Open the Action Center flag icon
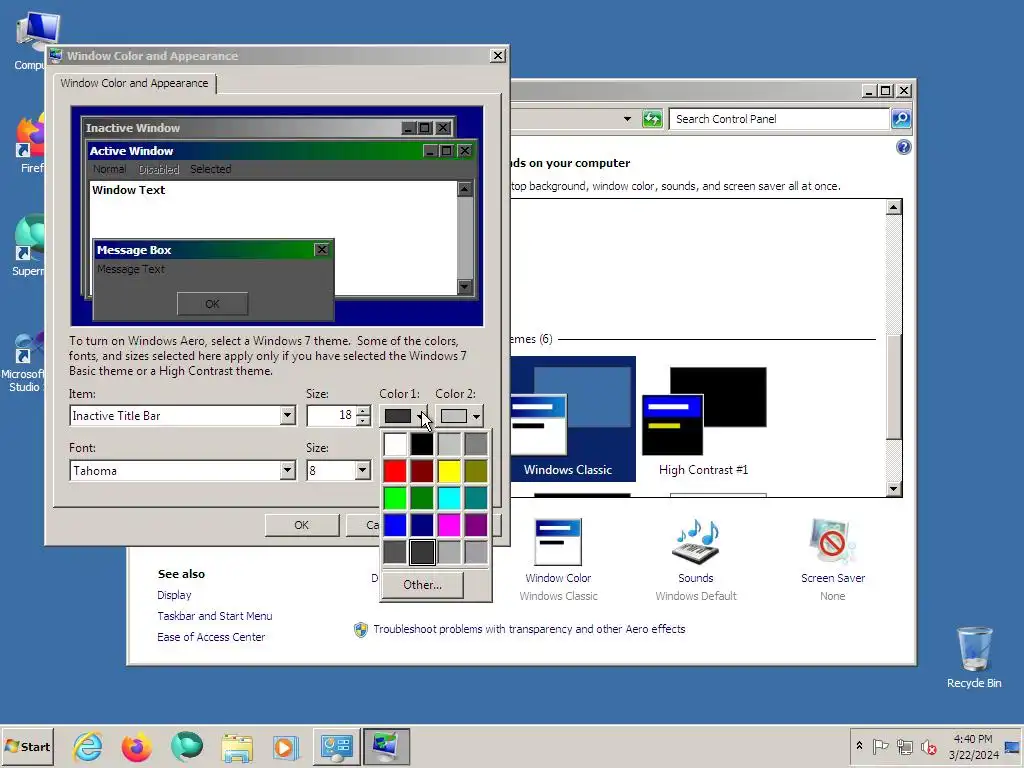Viewport: 1024px width, 768px height. click(880, 746)
